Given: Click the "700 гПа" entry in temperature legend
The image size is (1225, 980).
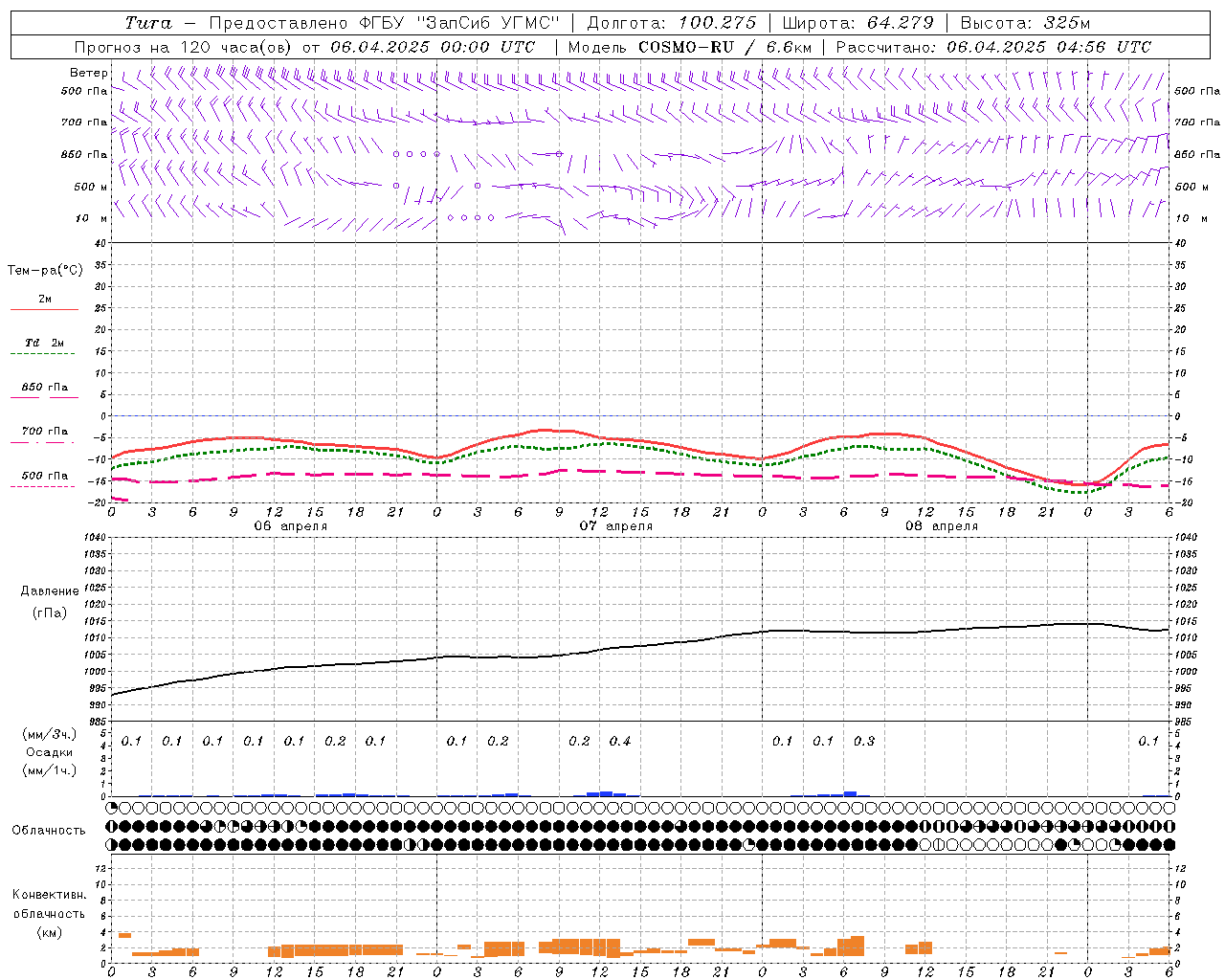Looking at the screenshot, I should [x=44, y=432].
